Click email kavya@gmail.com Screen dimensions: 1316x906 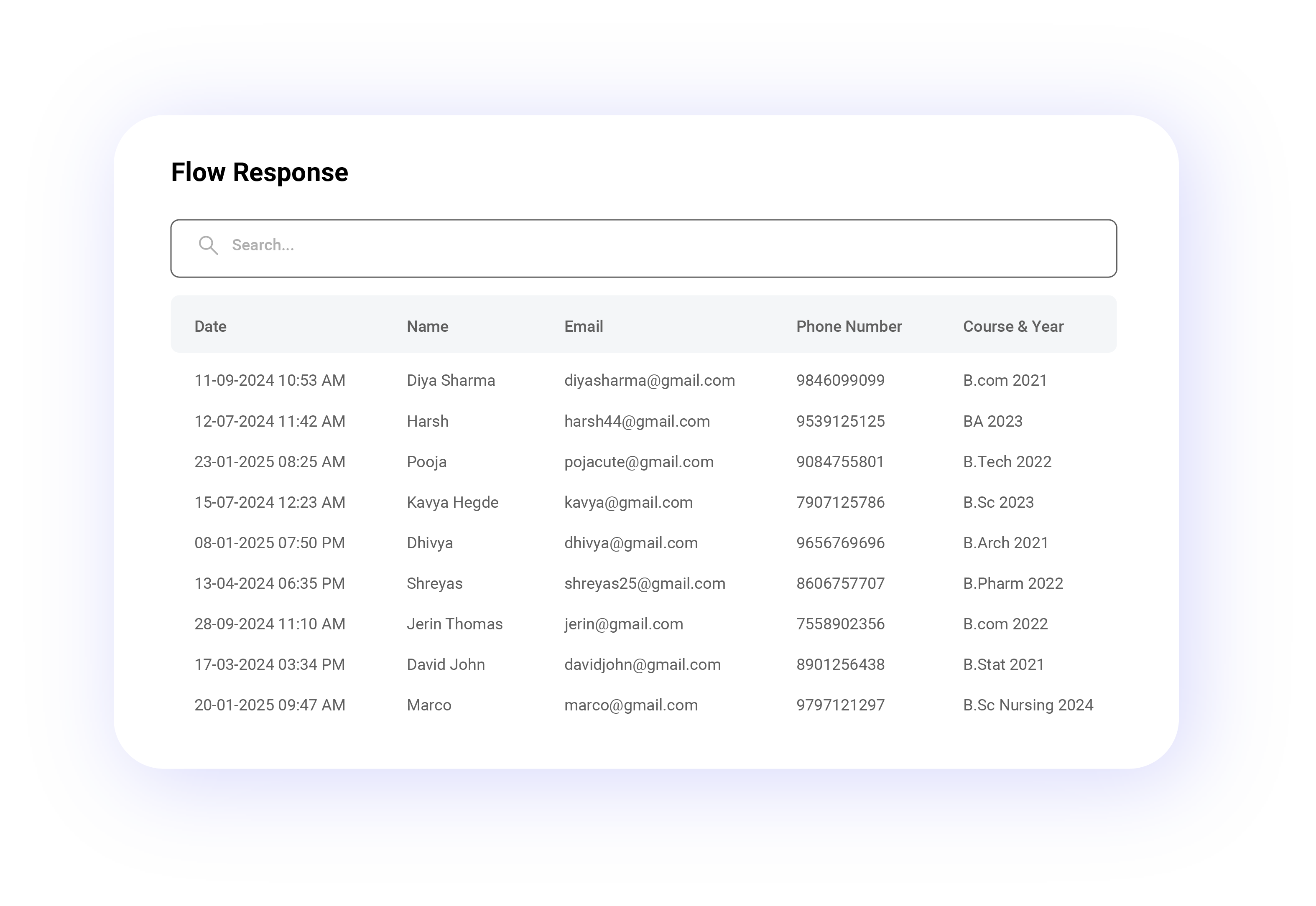click(x=628, y=502)
